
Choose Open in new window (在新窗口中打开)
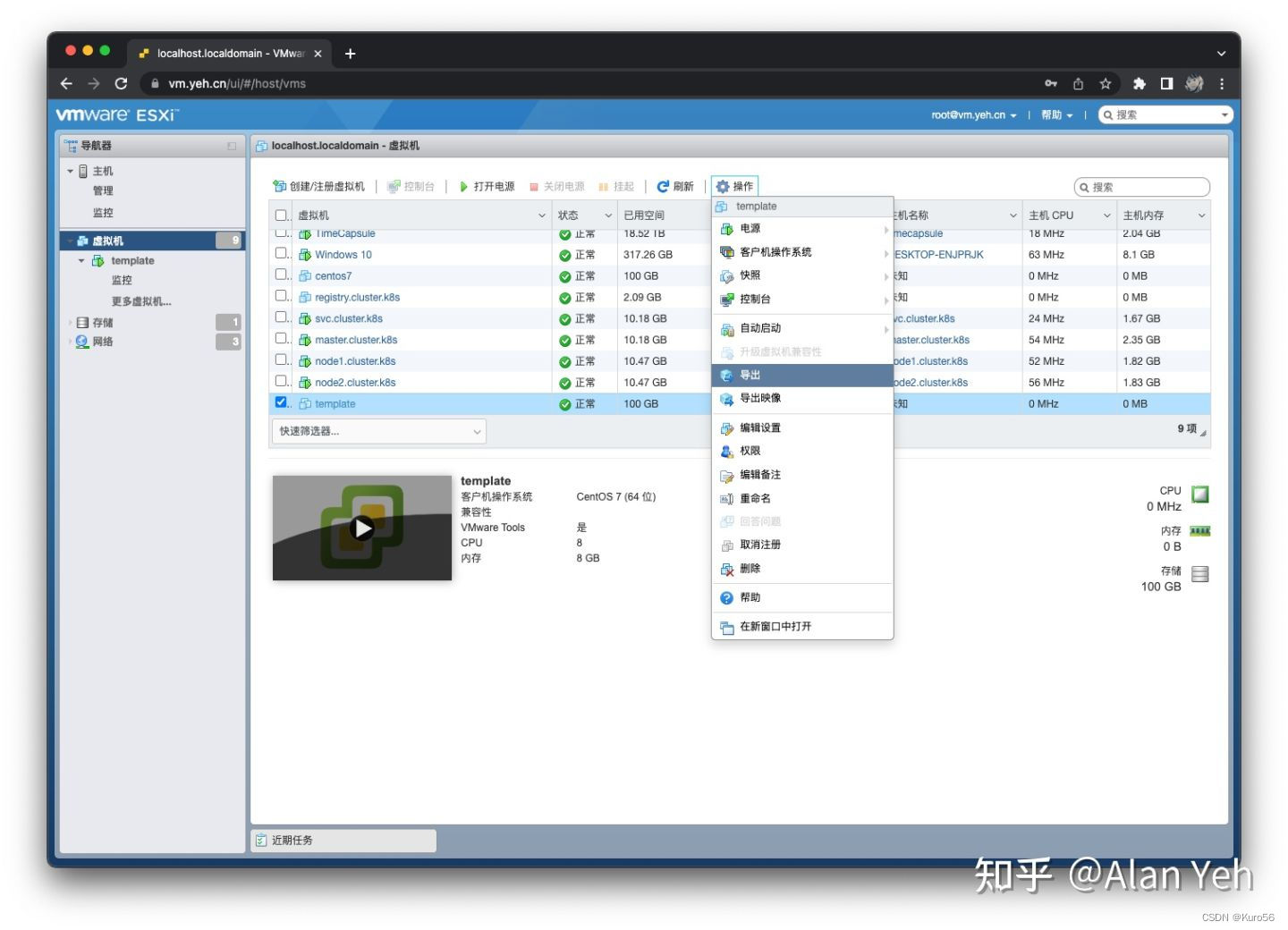802,626
